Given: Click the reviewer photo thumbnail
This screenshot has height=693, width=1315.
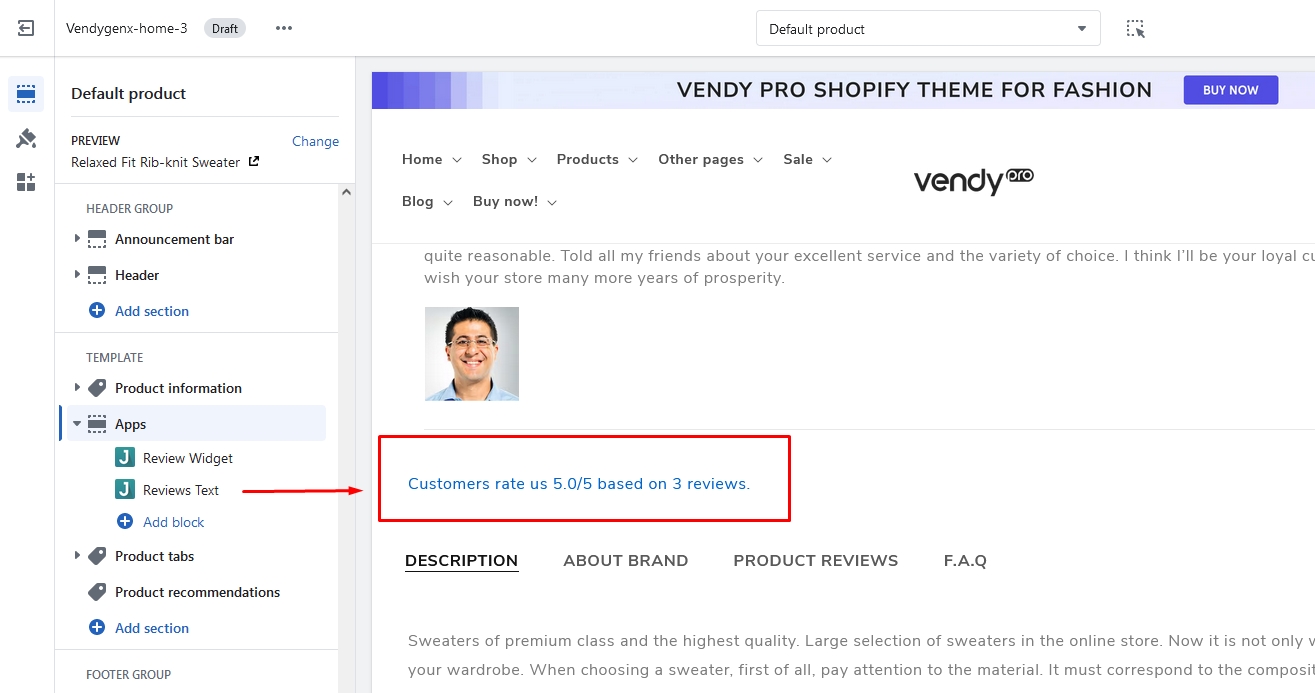Looking at the screenshot, I should click(x=472, y=354).
